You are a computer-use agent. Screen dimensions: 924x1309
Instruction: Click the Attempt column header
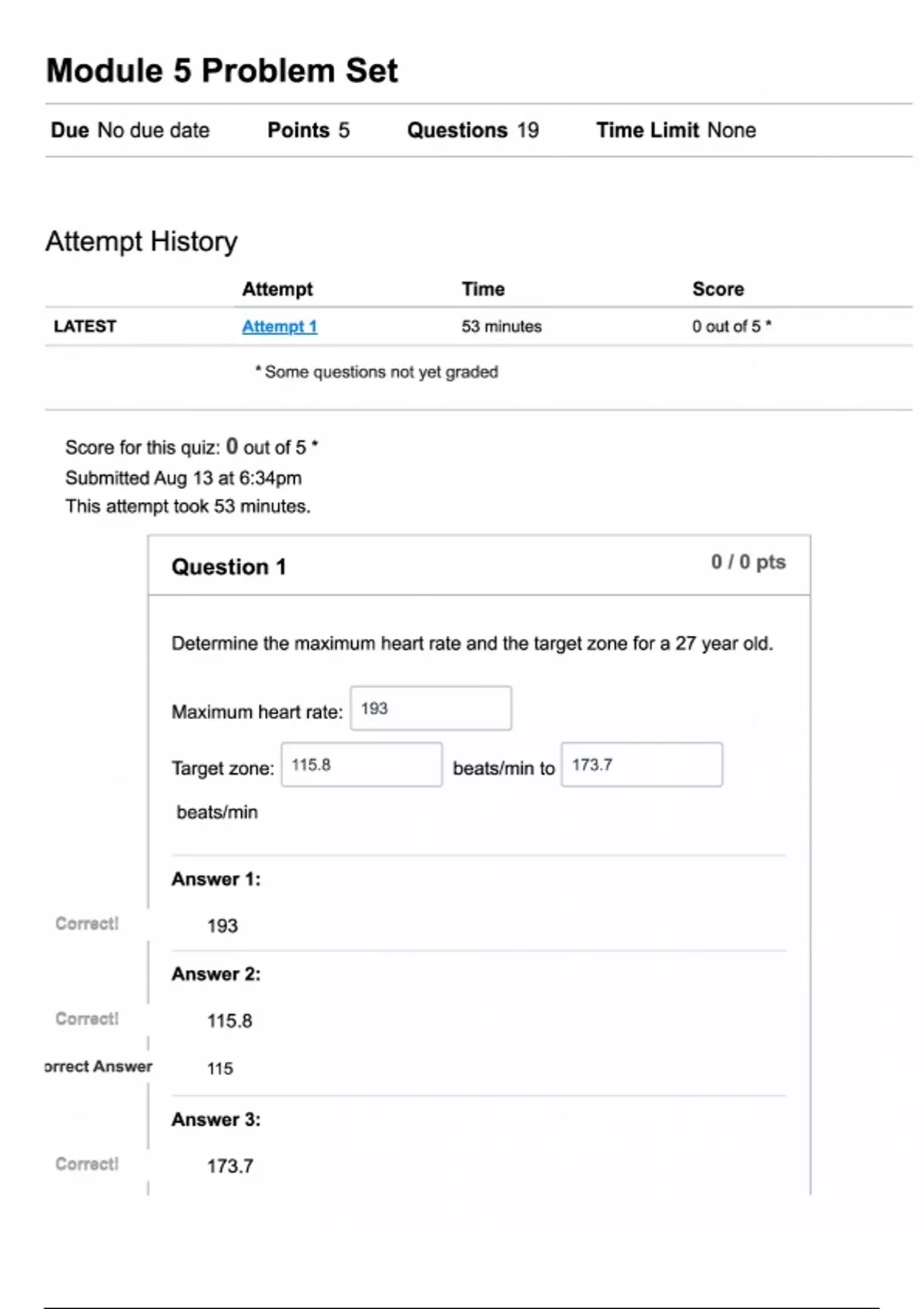click(x=277, y=289)
